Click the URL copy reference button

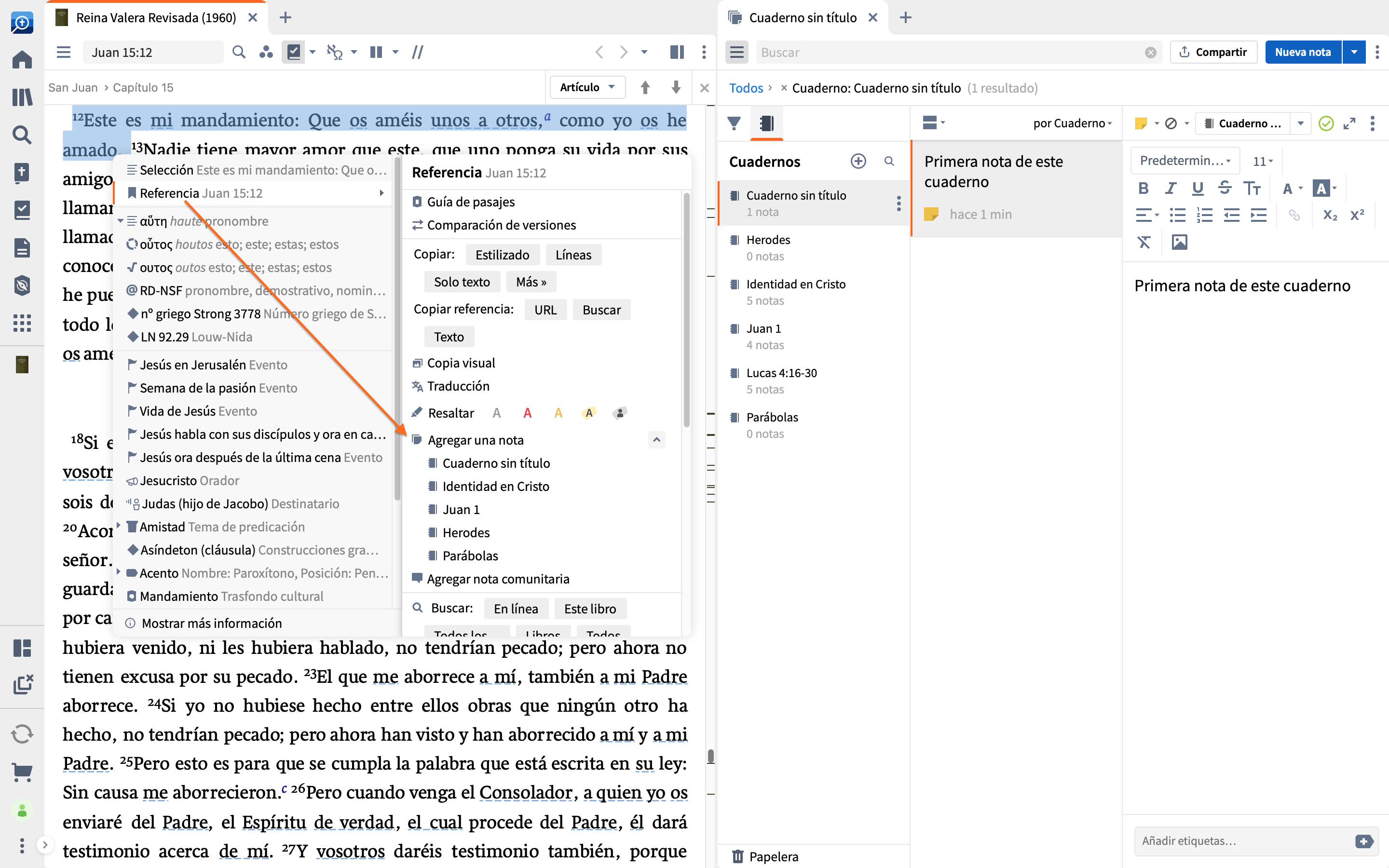point(545,310)
